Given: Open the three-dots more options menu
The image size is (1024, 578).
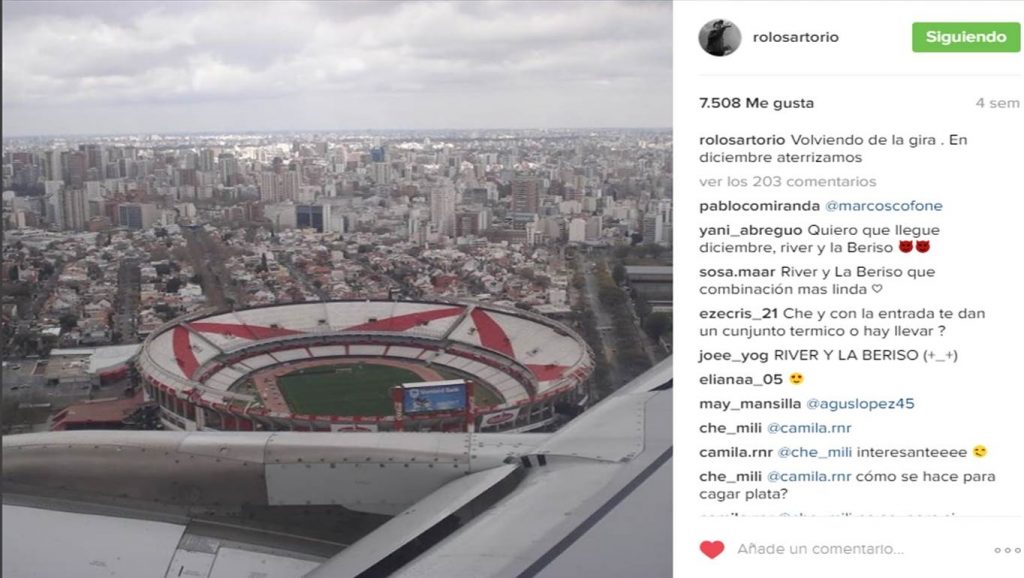Looking at the screenshot, I should tap(1006, 550).
